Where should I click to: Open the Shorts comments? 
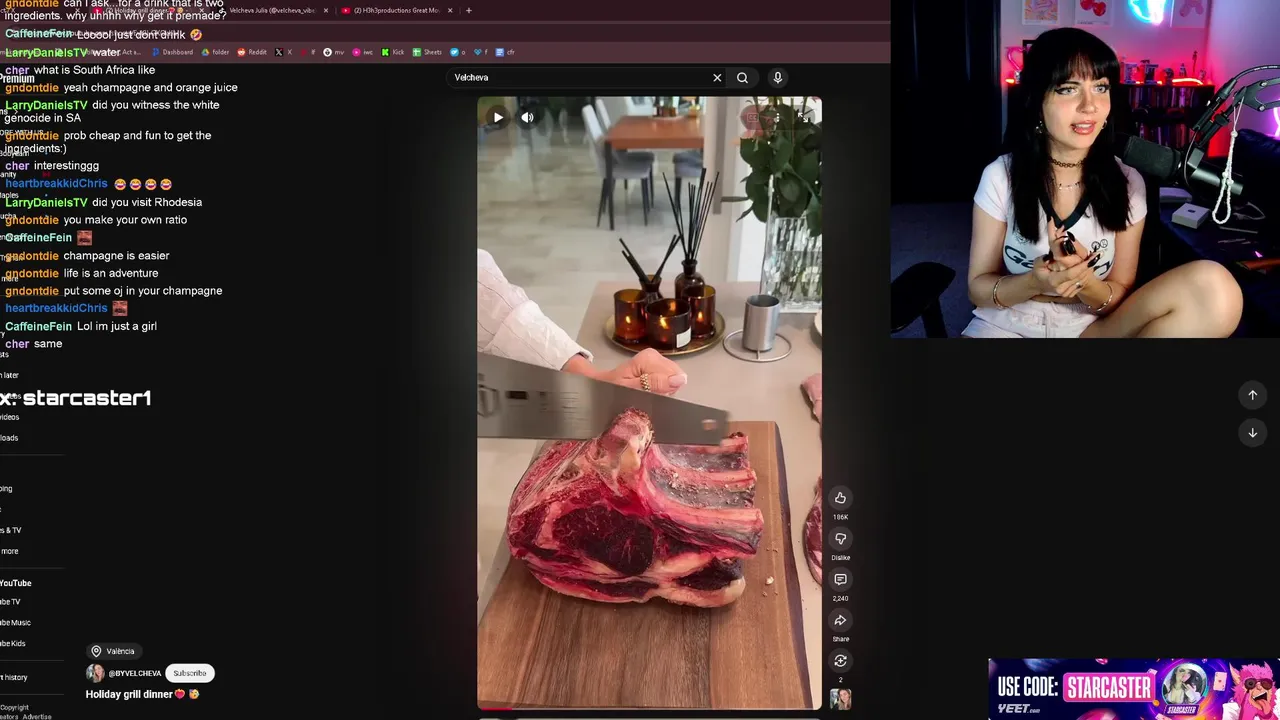[840, 580]
